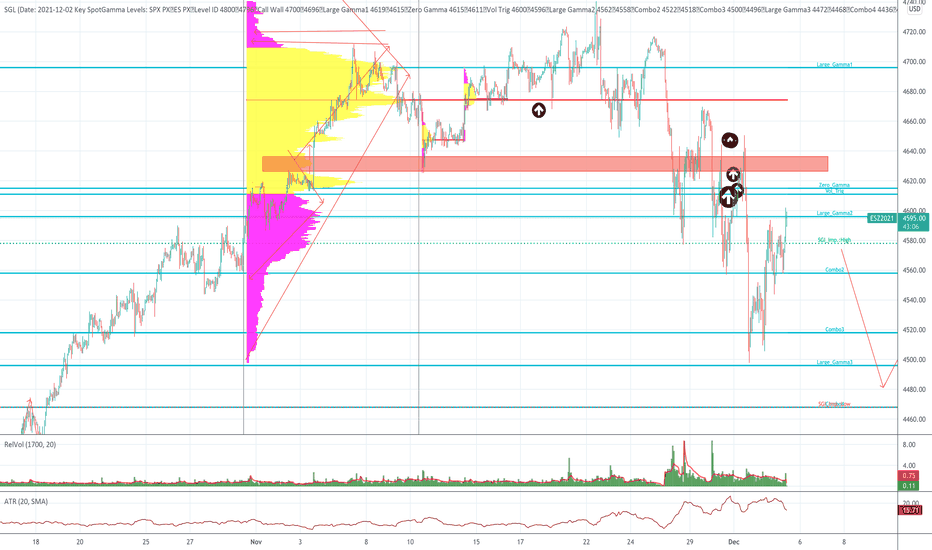
Task: Click the 22 date label on the time axis
Action: [586, 542]
